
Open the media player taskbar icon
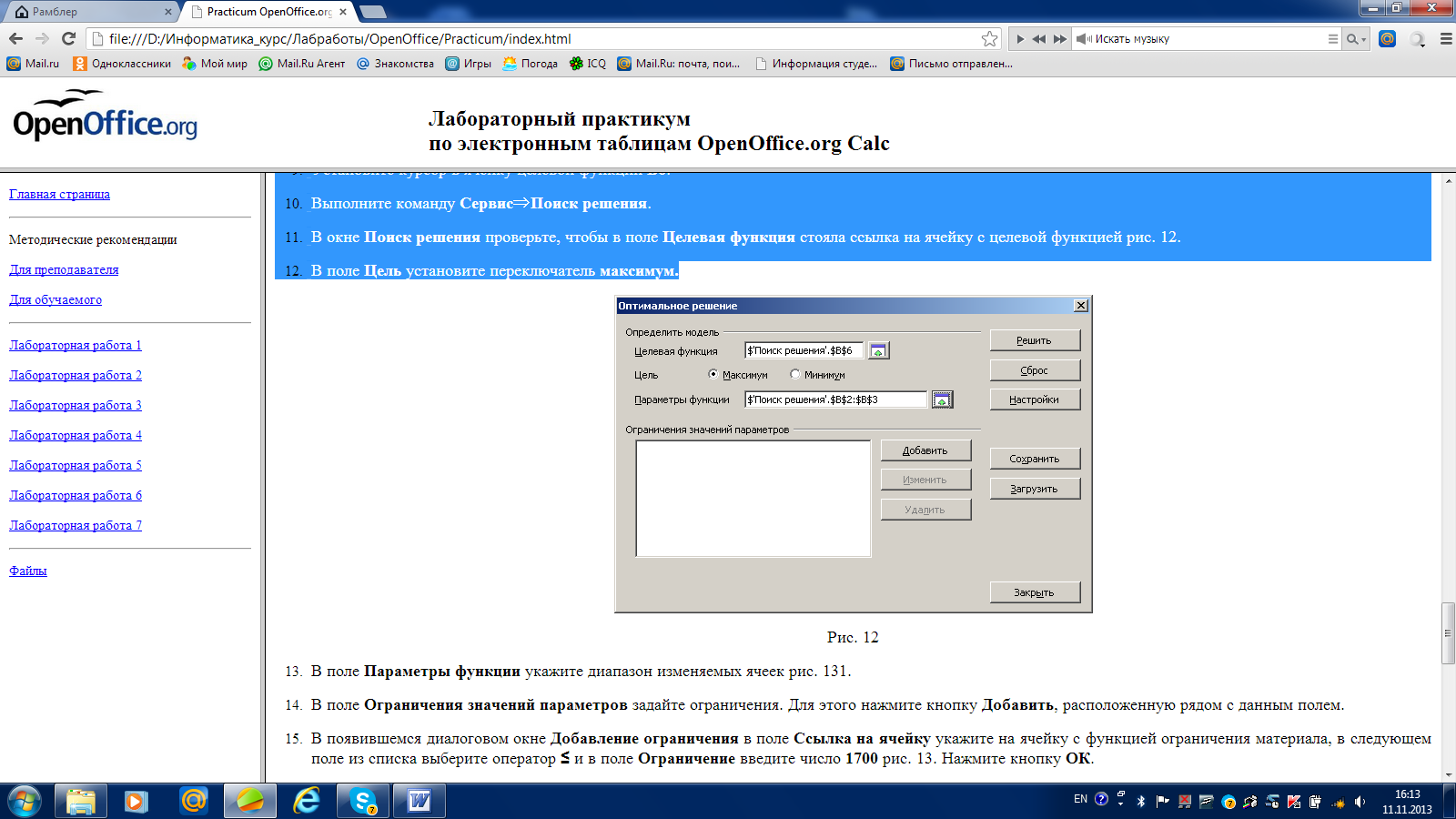[136, 801]
